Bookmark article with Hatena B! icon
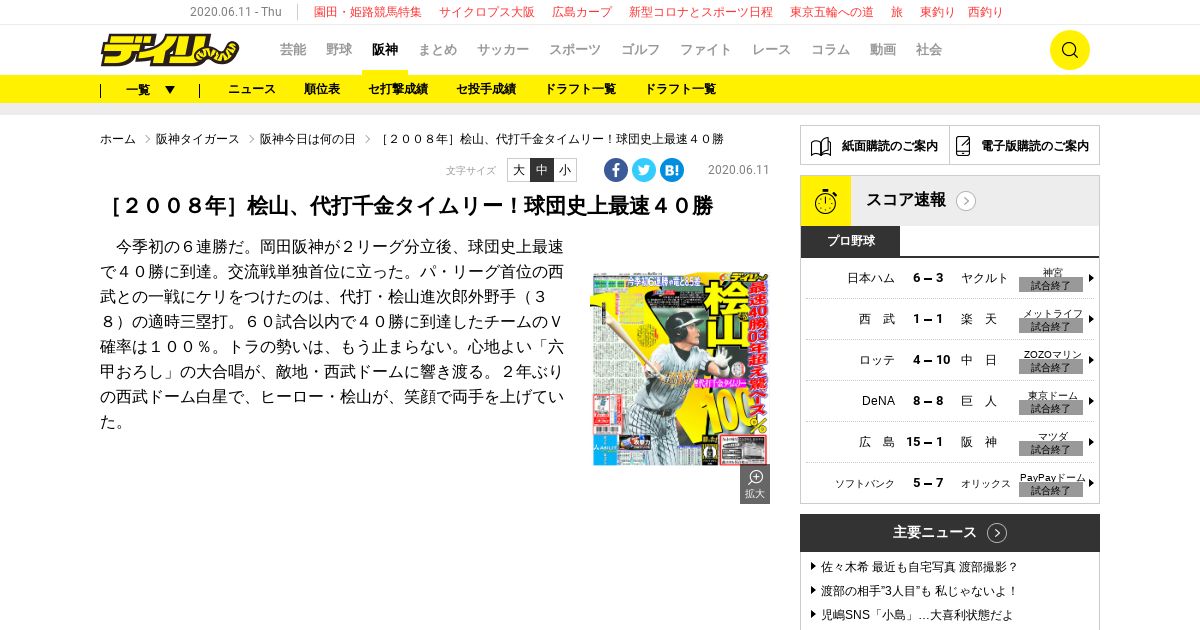Image resolution: width=1200 pixels, height=630 pixels. click(672, 170)
